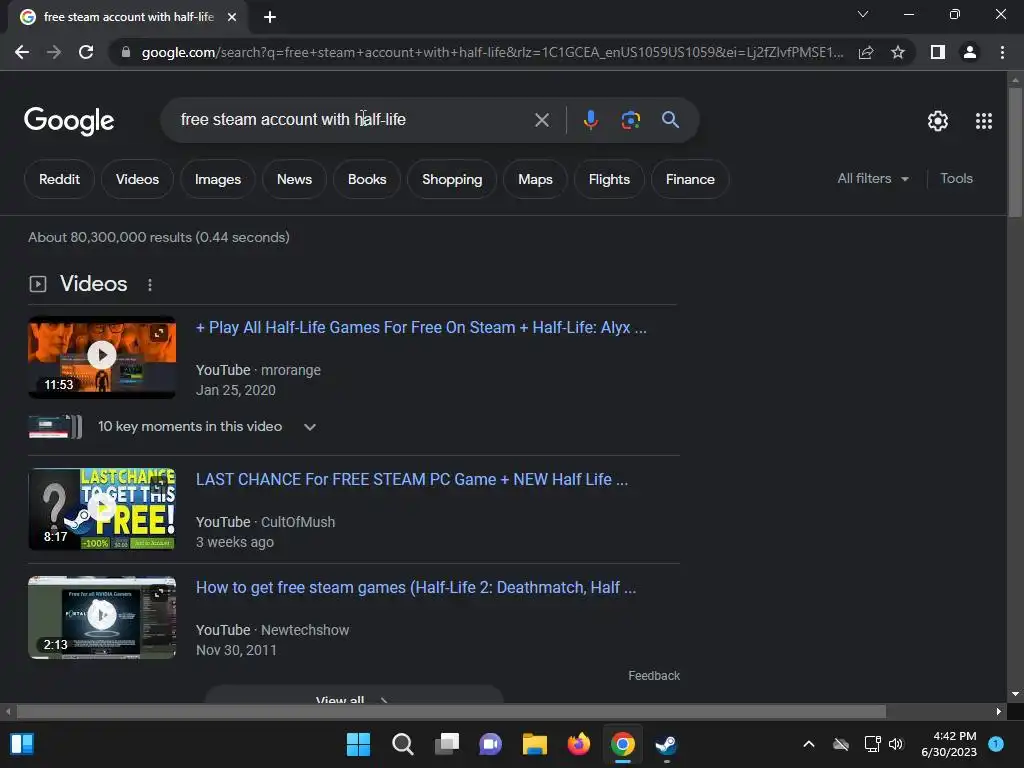This screenshot has width=1024, height=768.
Task: Open the volume speaker tray icon
Action: tap(896, 744)
